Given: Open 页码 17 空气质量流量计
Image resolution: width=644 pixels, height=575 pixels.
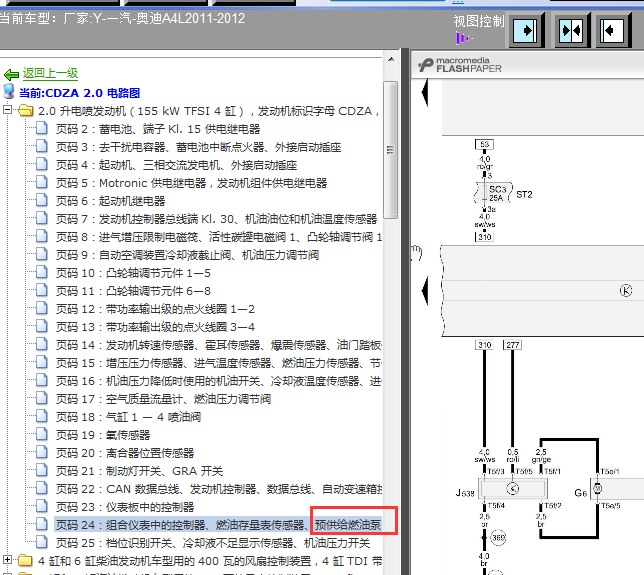Looking at the screenshot, I should point(163,399).
